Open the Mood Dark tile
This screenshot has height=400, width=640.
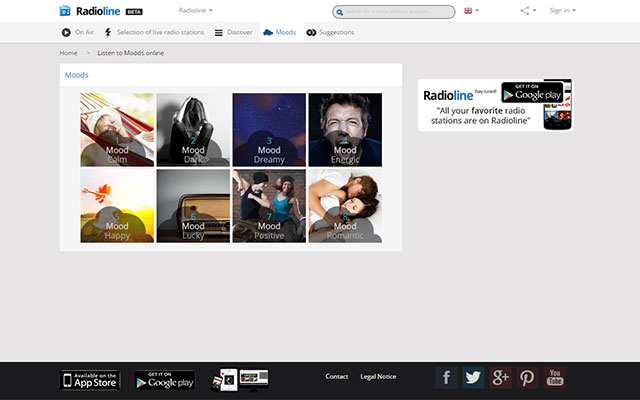[x=193, y=130]
